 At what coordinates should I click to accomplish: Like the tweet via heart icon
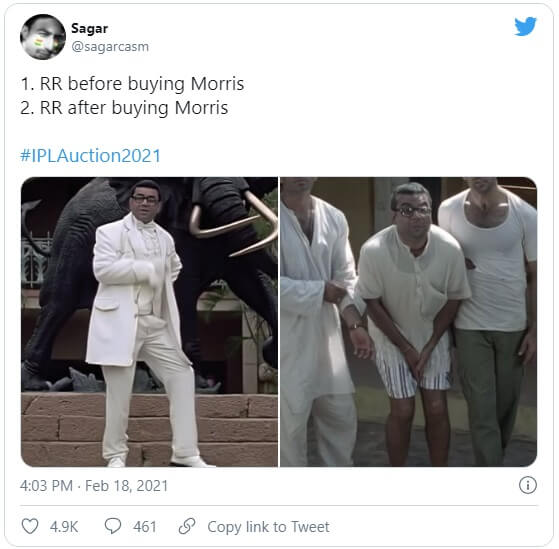pos(30,526)
